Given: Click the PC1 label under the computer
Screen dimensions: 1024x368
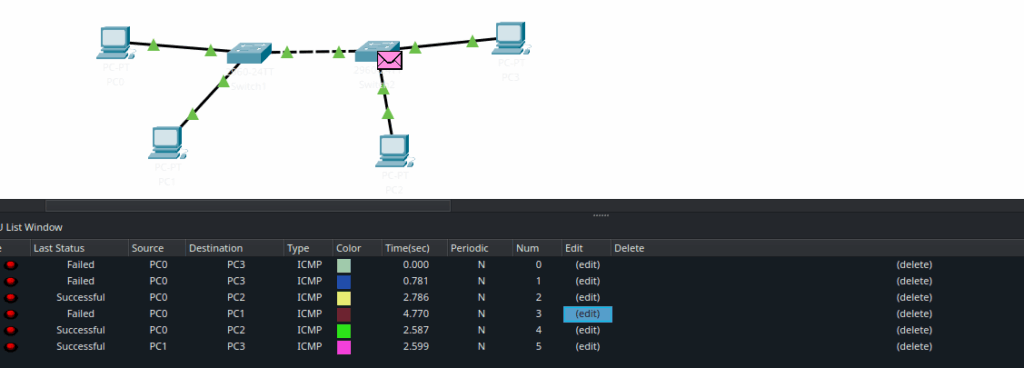Looking at the screenshot, I should point(167,181).
